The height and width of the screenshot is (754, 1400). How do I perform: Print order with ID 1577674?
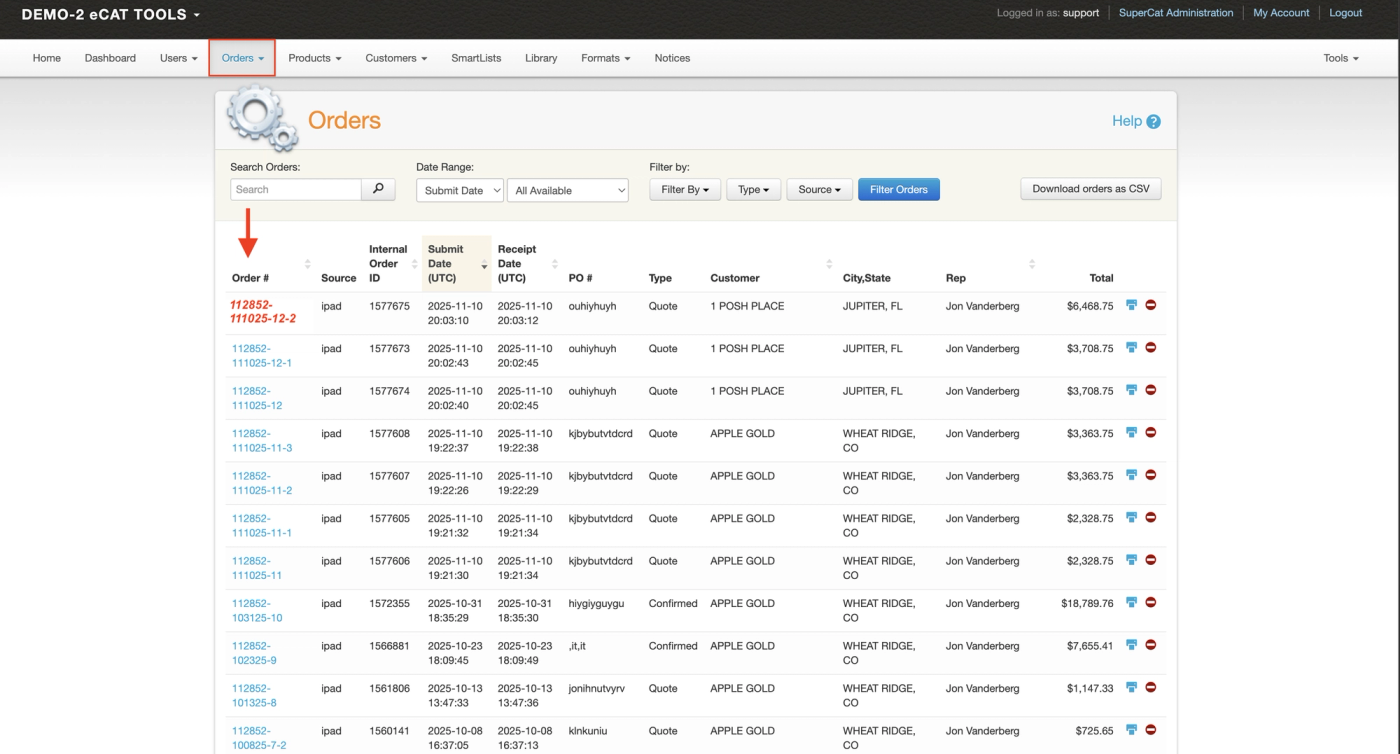[1131, 390]
